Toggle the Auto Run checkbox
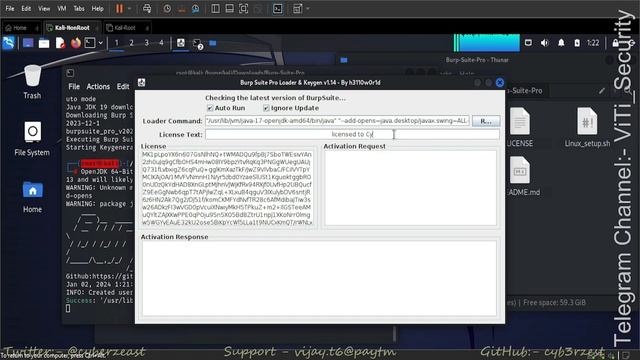Viewport: 640px width, 360px height. click(210, 108)
